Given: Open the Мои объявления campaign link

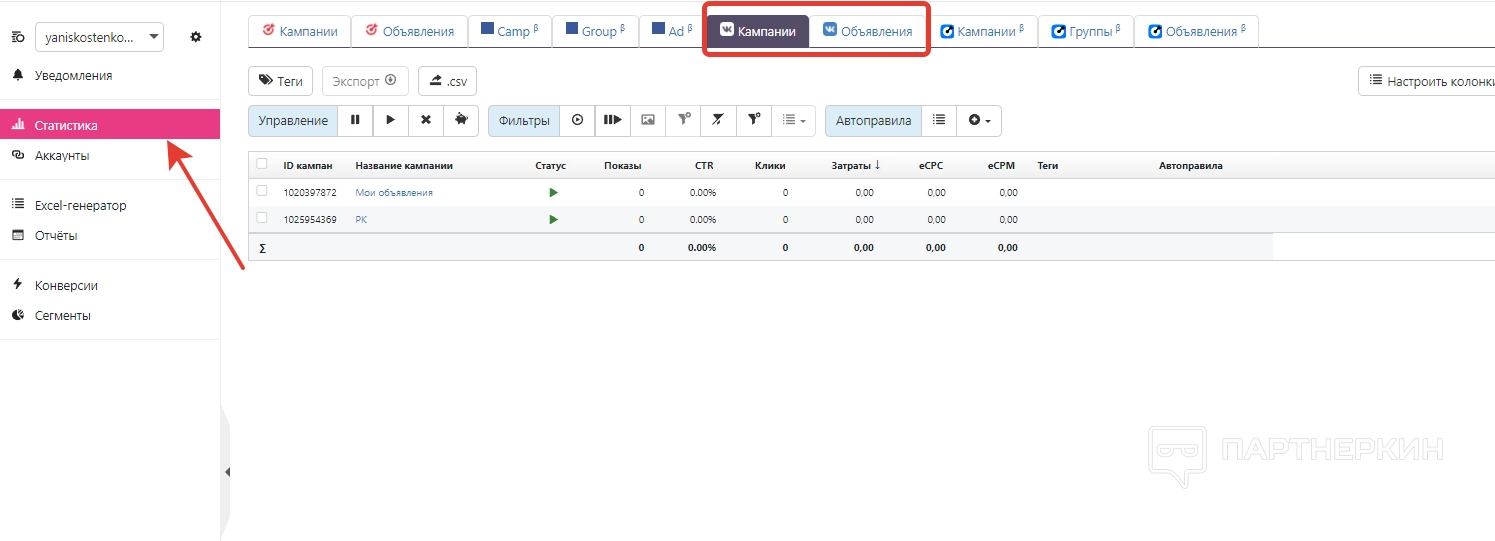Looking at the screenshot, I should click(x=394, y=192).
